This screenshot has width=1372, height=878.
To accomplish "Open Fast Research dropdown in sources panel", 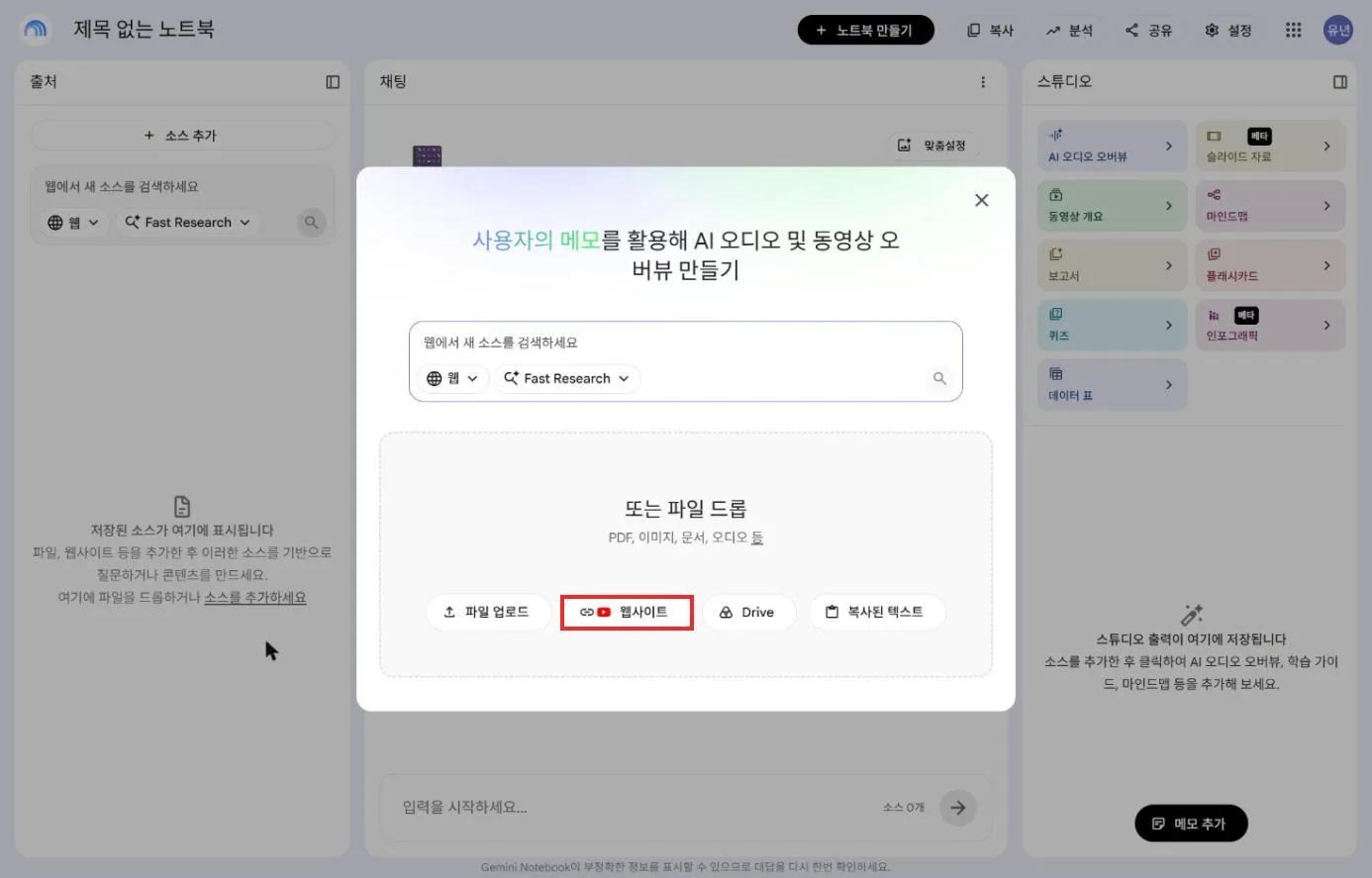I will pos(188,223).
